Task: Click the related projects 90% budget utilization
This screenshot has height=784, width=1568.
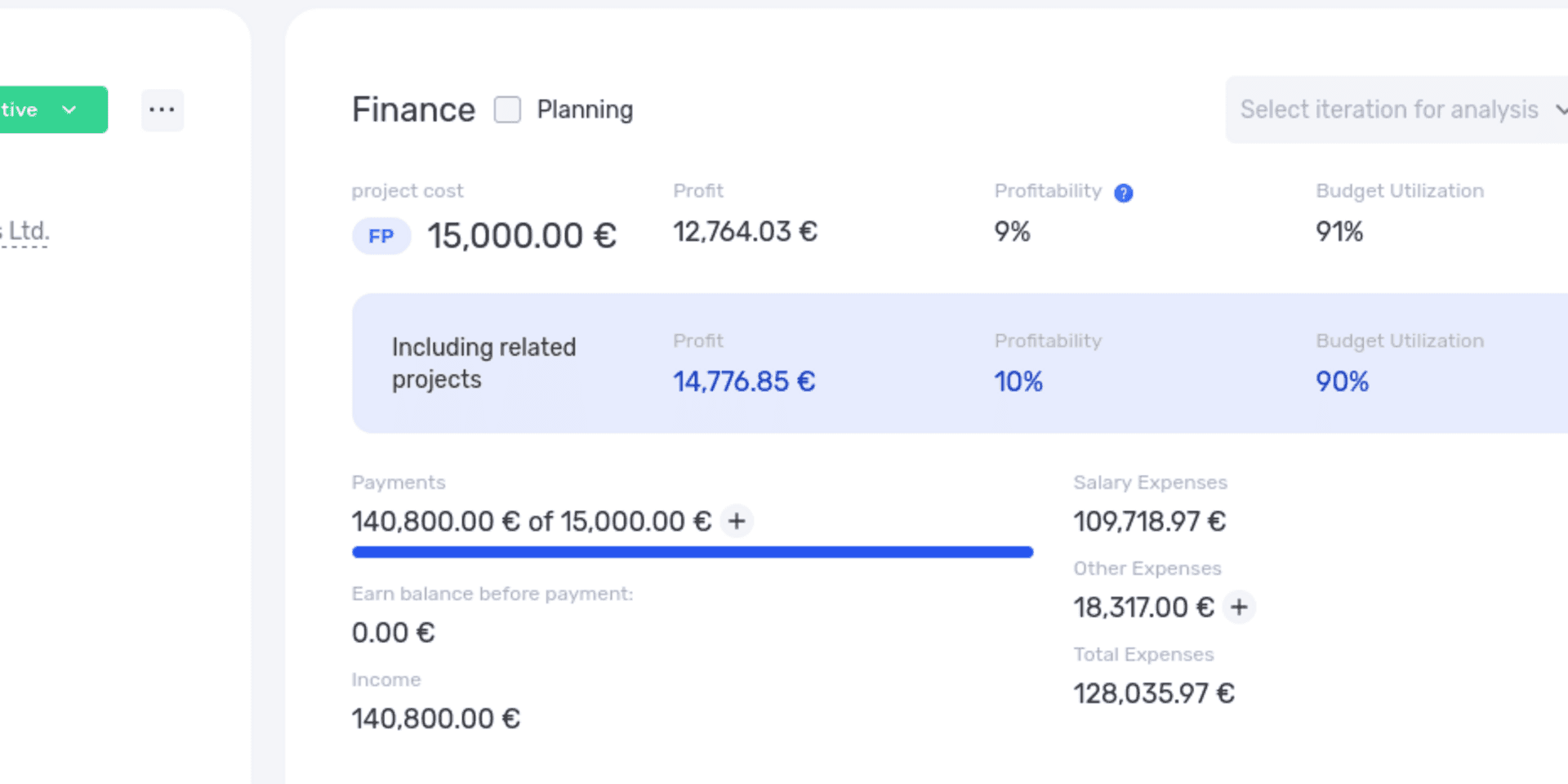Action: [x=1342, y=381]
